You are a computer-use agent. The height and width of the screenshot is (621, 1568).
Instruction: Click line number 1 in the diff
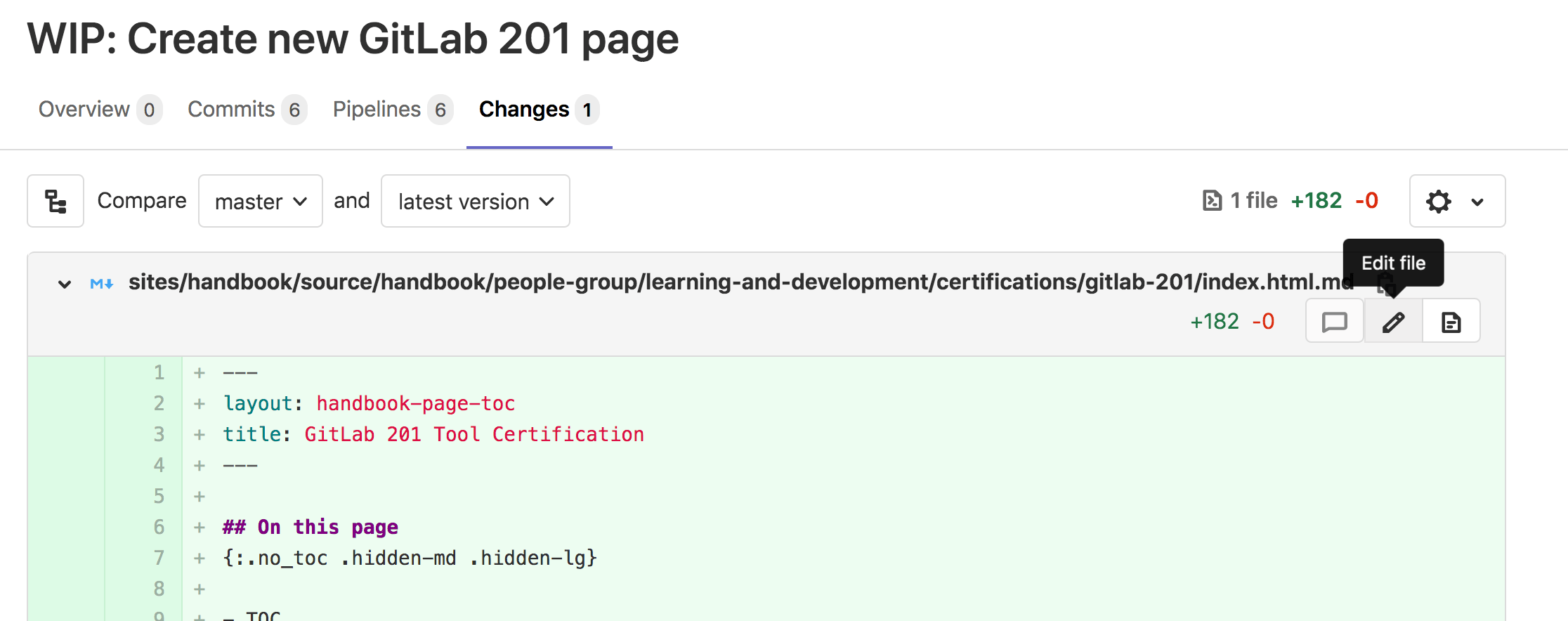(x=159, y=372)
